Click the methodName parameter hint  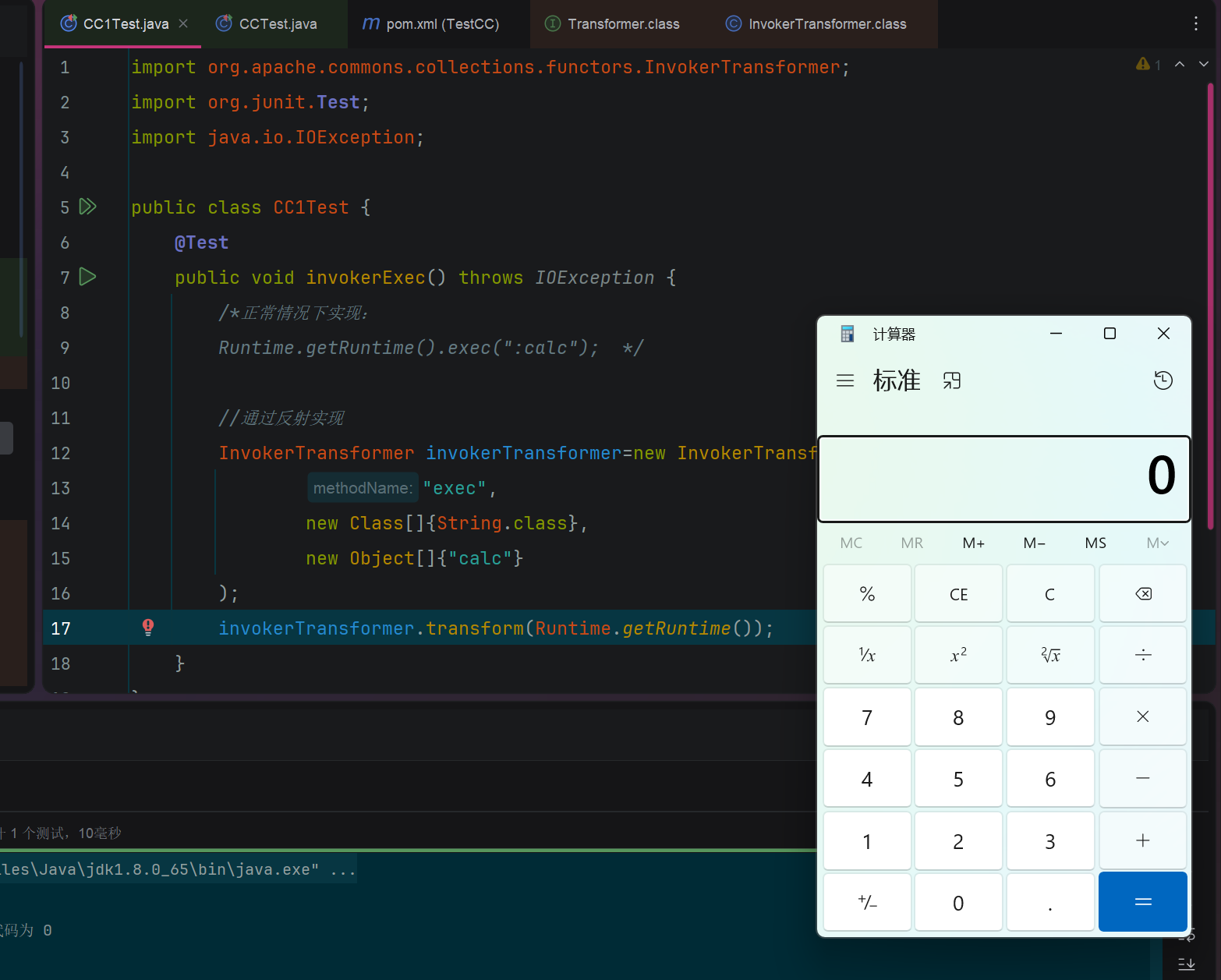click(363, 488)
